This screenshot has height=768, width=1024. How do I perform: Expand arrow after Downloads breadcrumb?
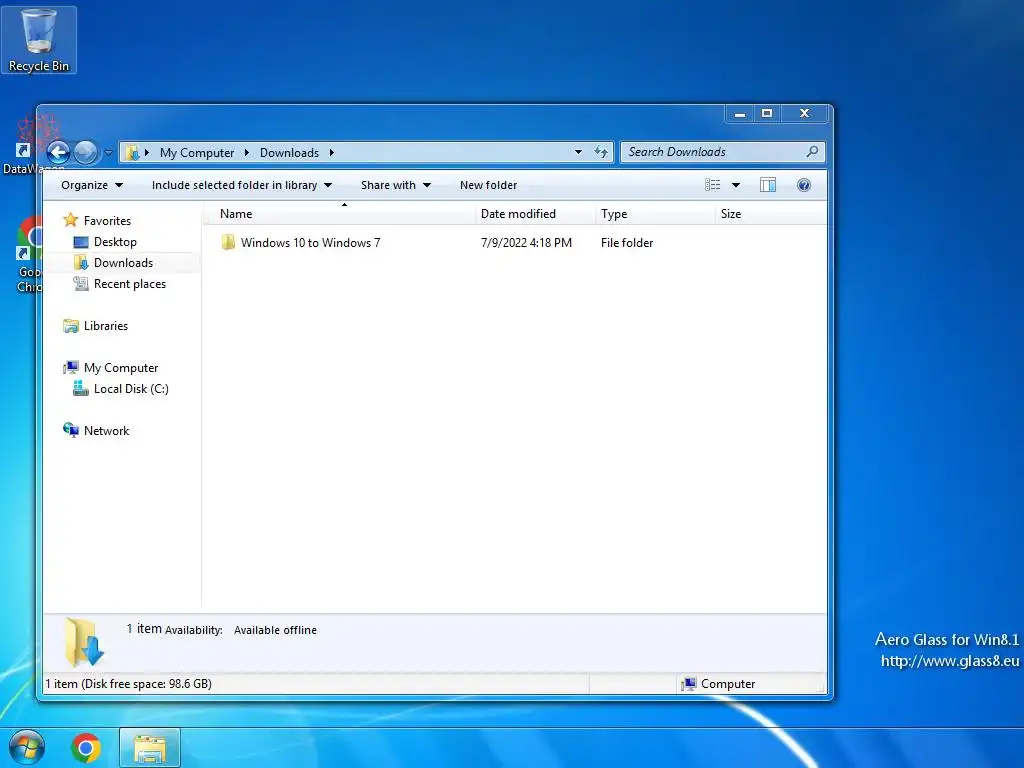331,152
